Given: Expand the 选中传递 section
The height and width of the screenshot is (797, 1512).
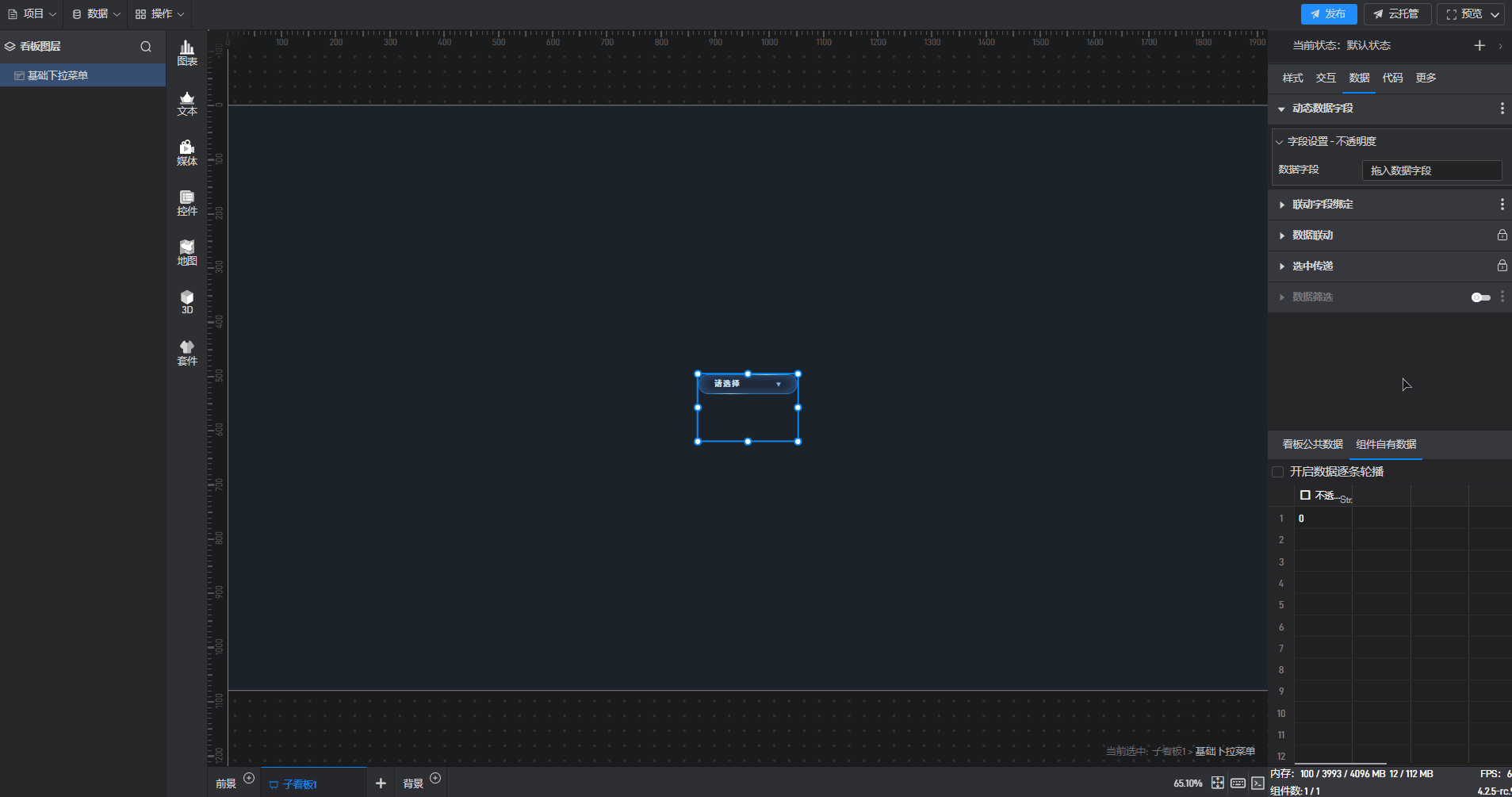Looking at the screenshot, I should [1281, 266].
